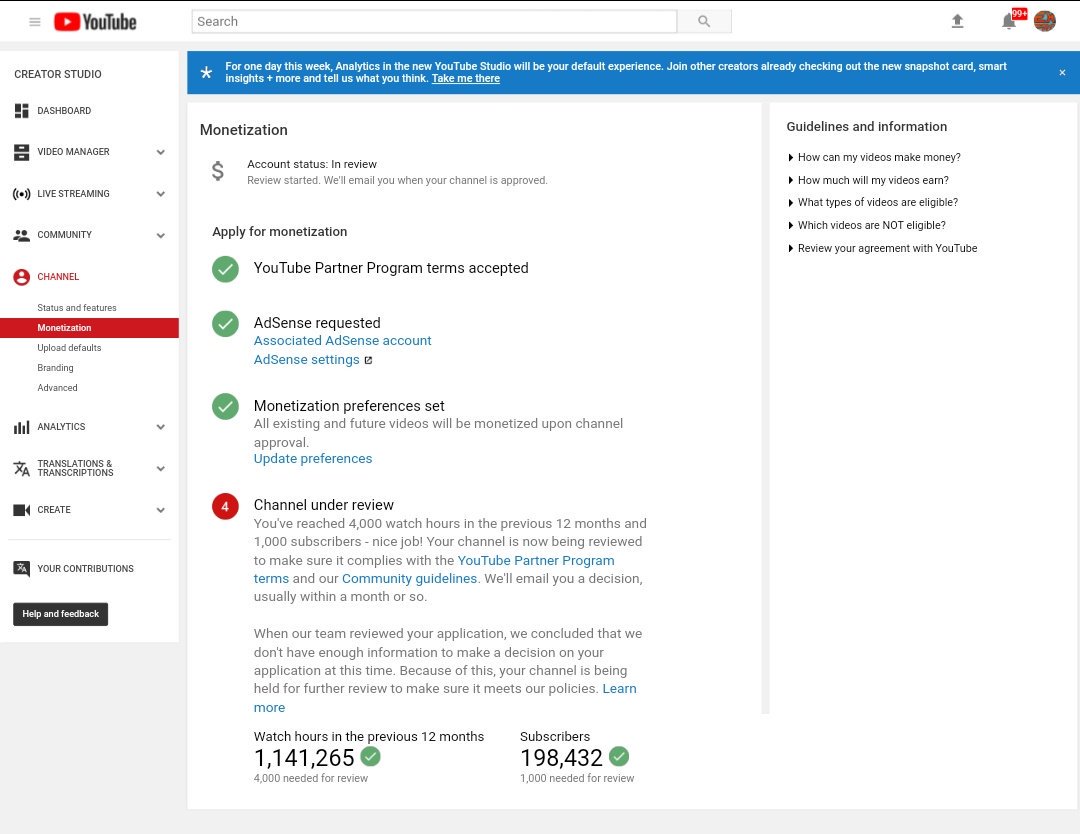Image resolution: width=1080 pixels, height=834 pixels.
Task: Click the dollar sign account status icon
Action: pos(218,171)
